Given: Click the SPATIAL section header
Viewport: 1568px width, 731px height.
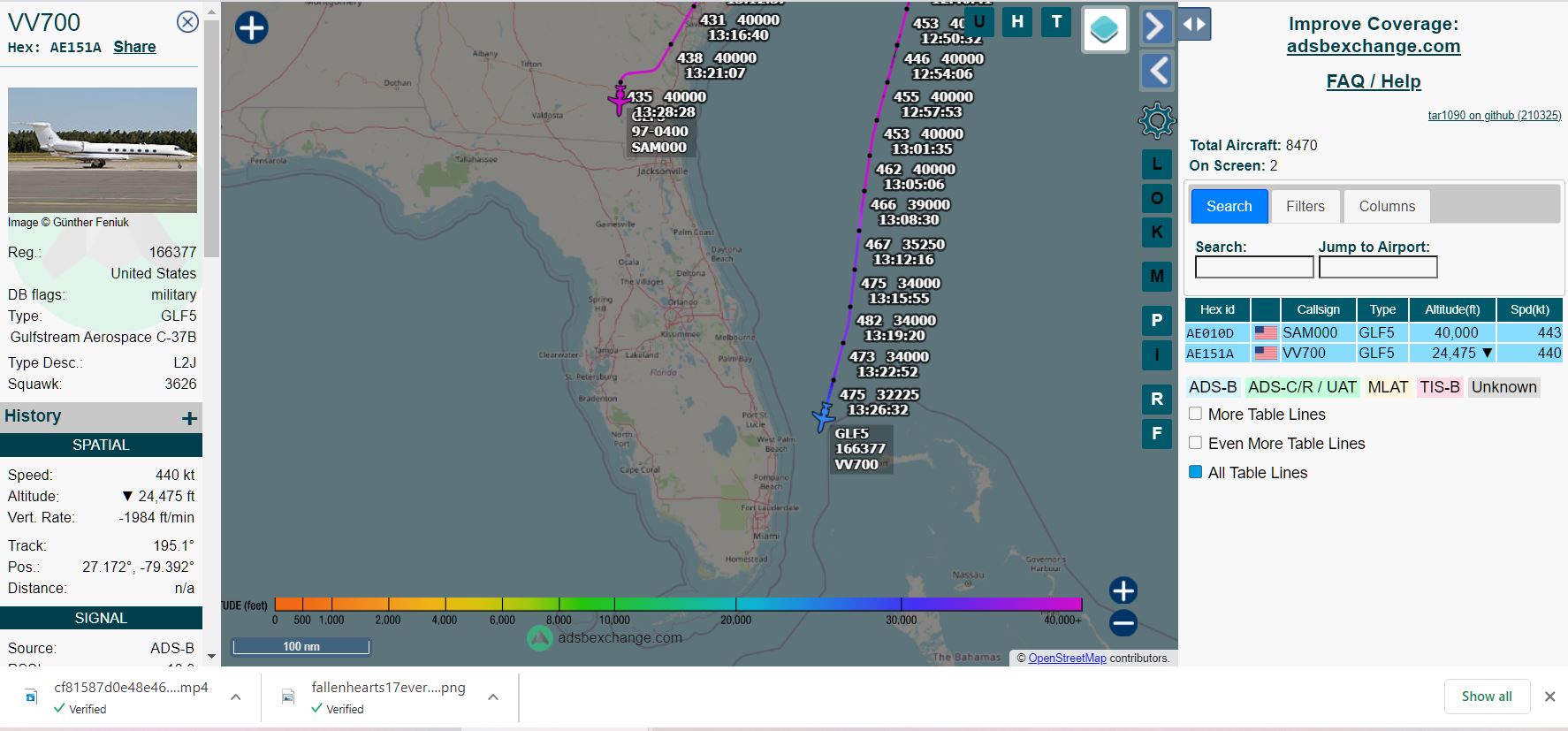Looking at the screenshot, I should pyautogui.click(x=101, y=445).
